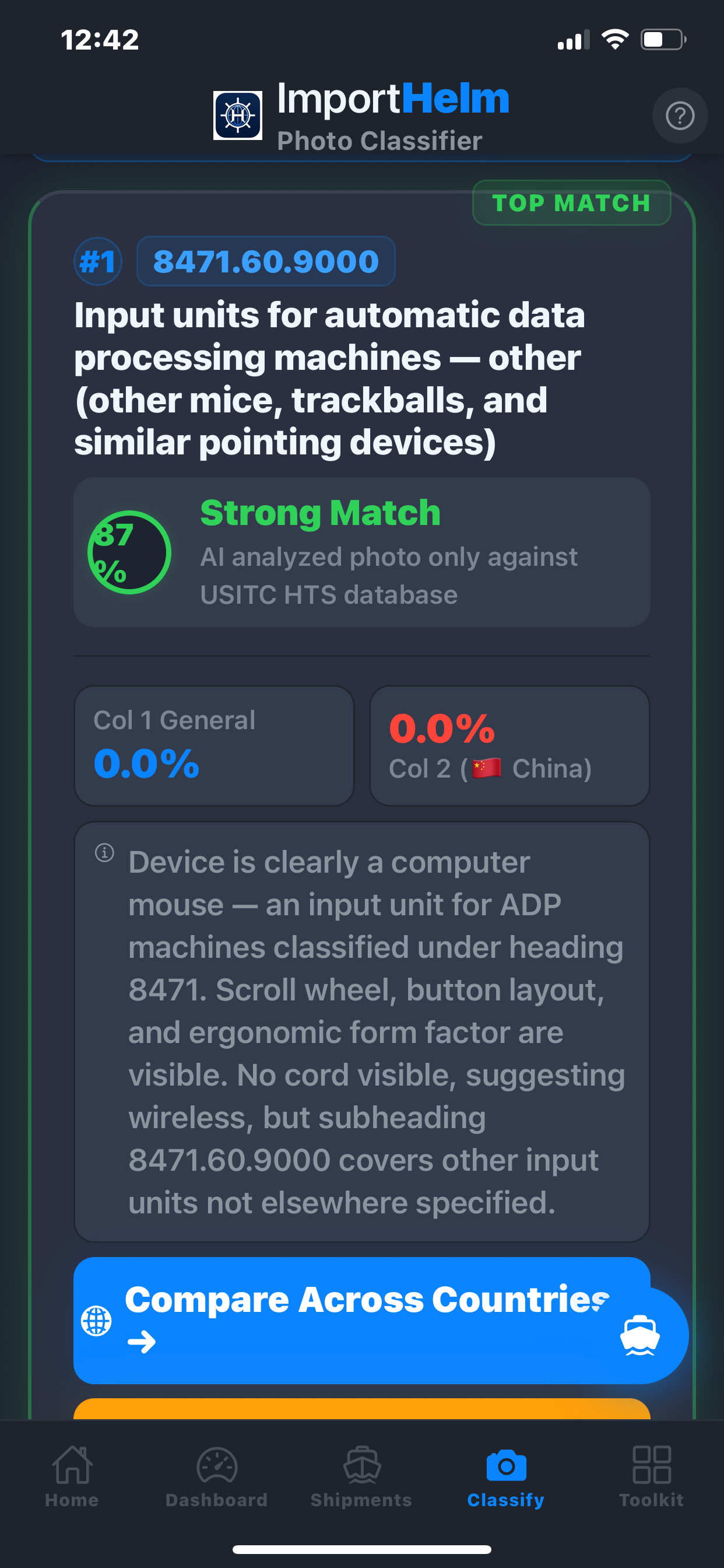Tap the 87% confidence ring

point(129,552)
